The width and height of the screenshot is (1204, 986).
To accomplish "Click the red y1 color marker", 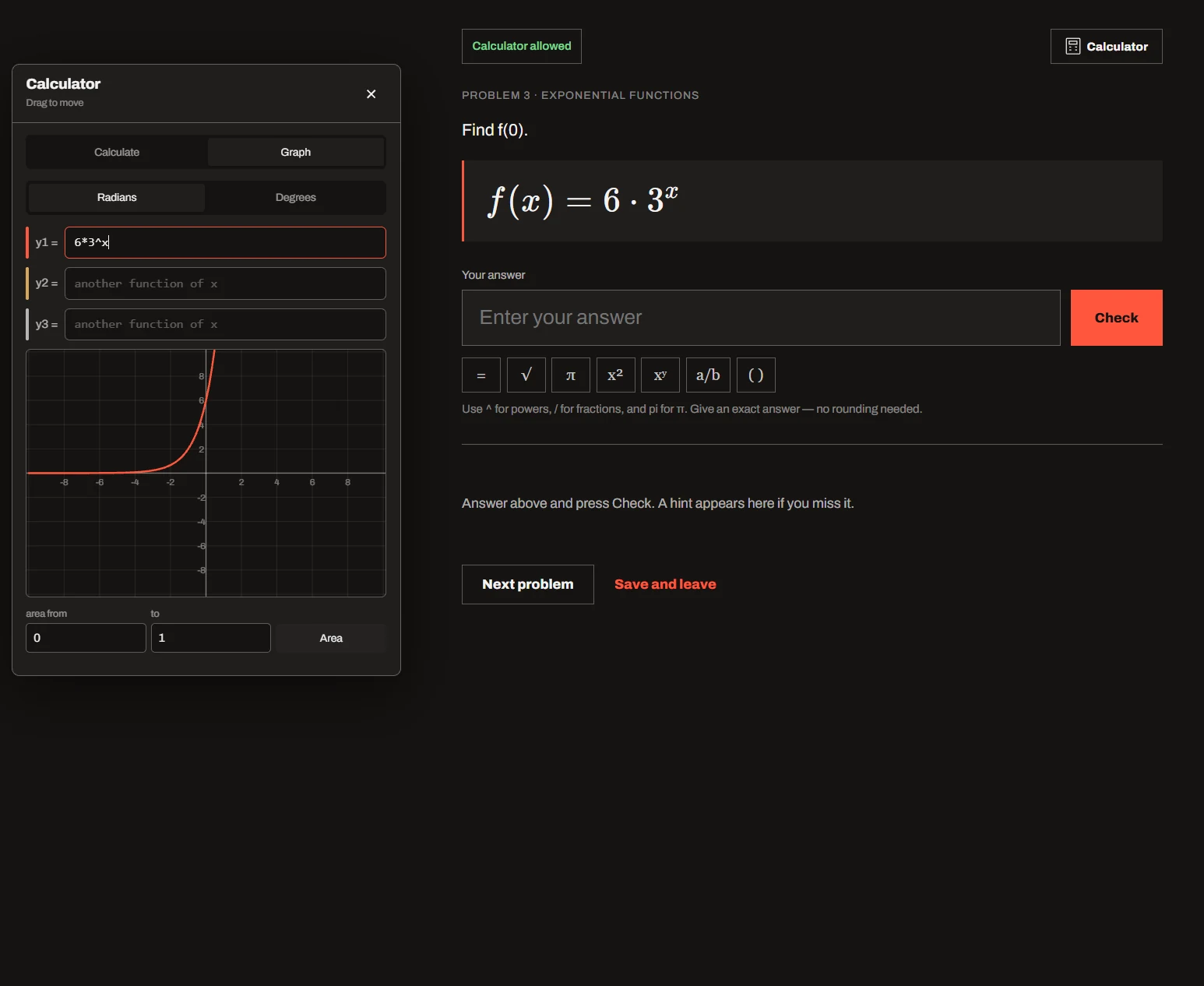I will (x=27, y=242).
